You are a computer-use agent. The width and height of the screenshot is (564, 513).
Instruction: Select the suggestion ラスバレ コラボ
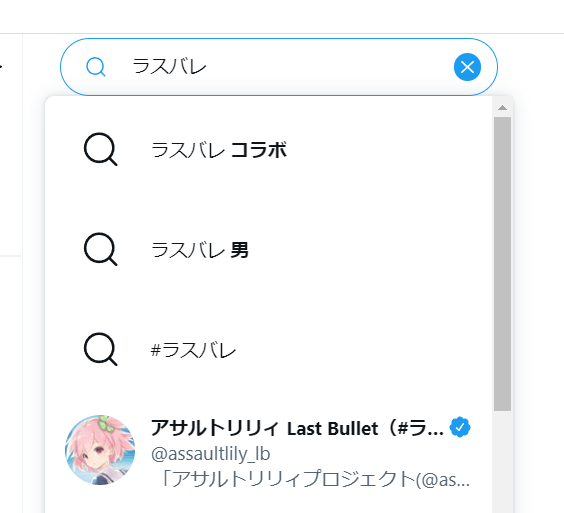[268, 150]
